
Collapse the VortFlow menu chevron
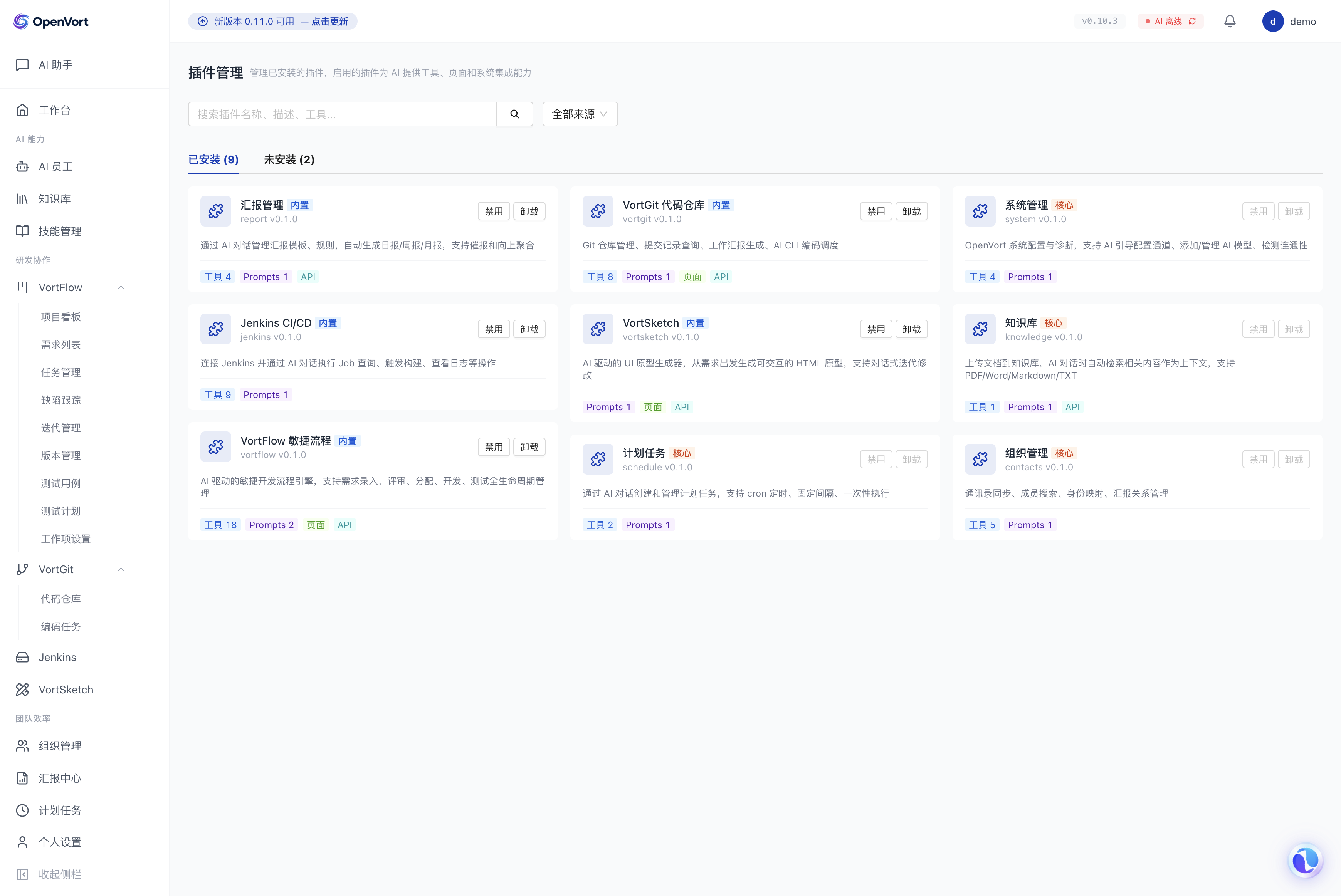click(x=121, y=287)
